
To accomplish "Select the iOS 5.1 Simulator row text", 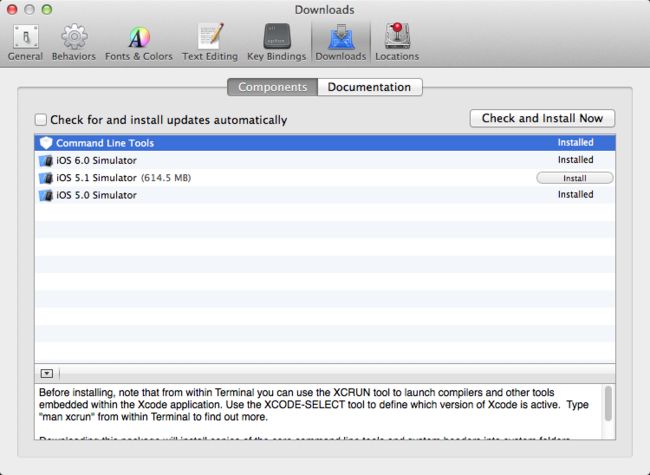I will (96, 178).
